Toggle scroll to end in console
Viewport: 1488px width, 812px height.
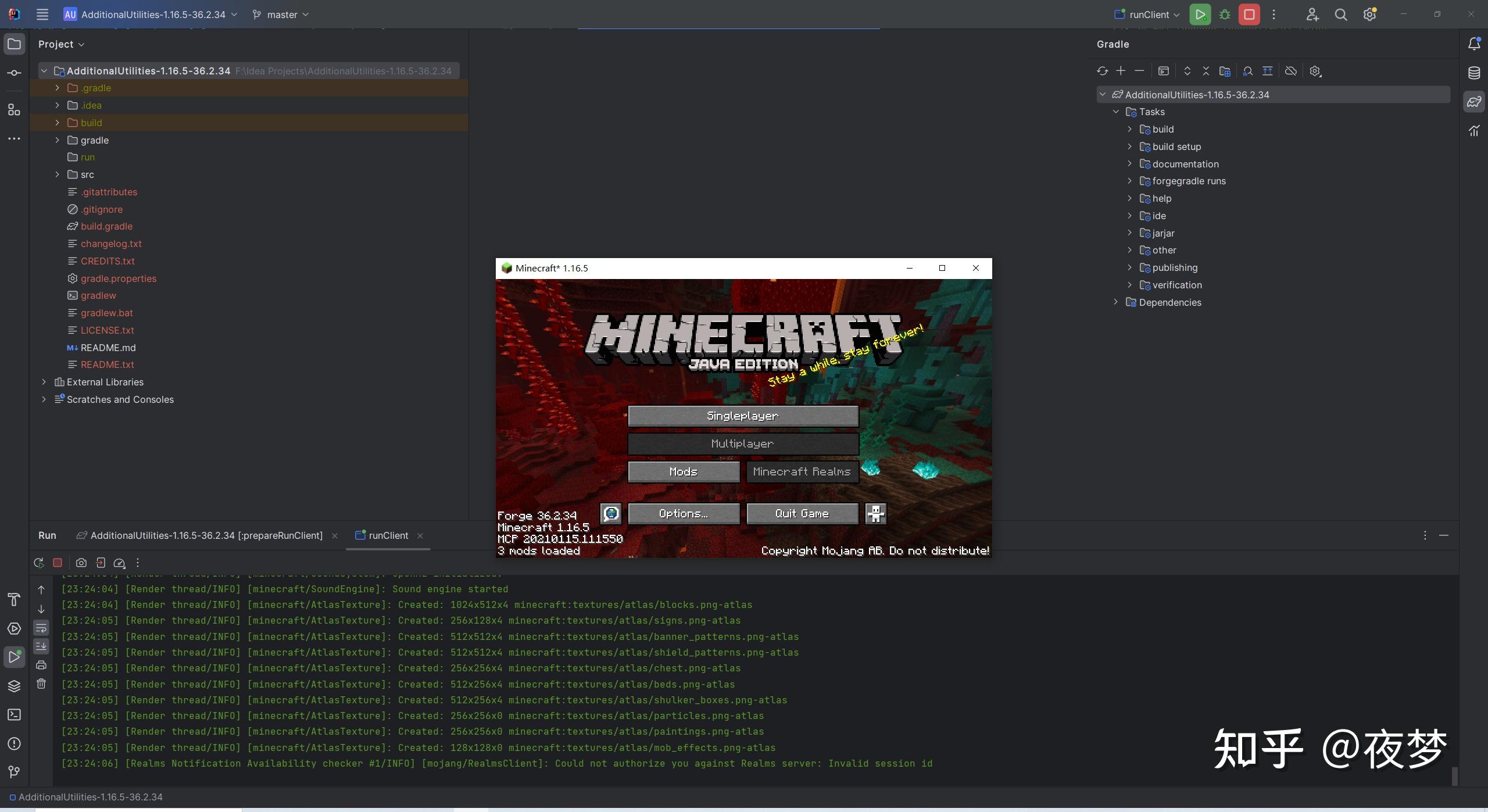41,646
